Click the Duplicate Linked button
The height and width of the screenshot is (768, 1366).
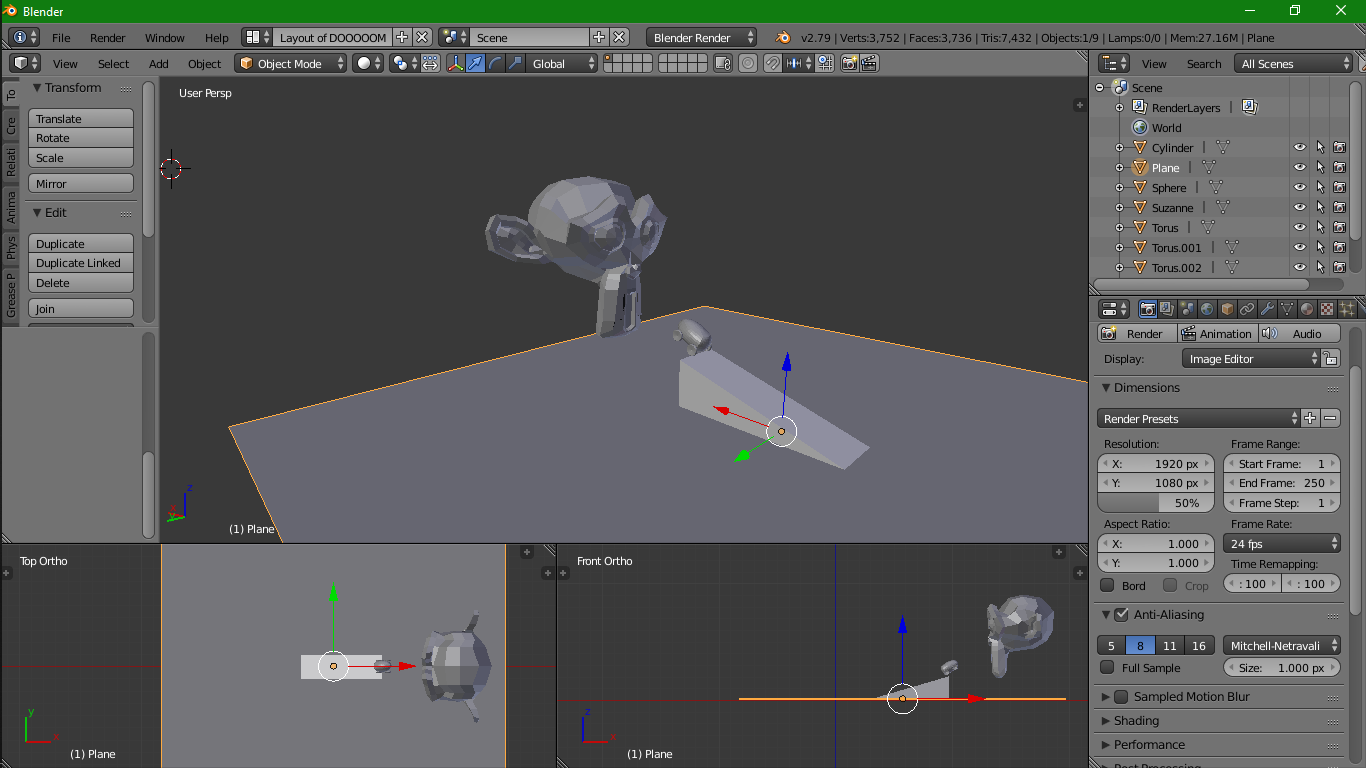[x=81, y=263]
